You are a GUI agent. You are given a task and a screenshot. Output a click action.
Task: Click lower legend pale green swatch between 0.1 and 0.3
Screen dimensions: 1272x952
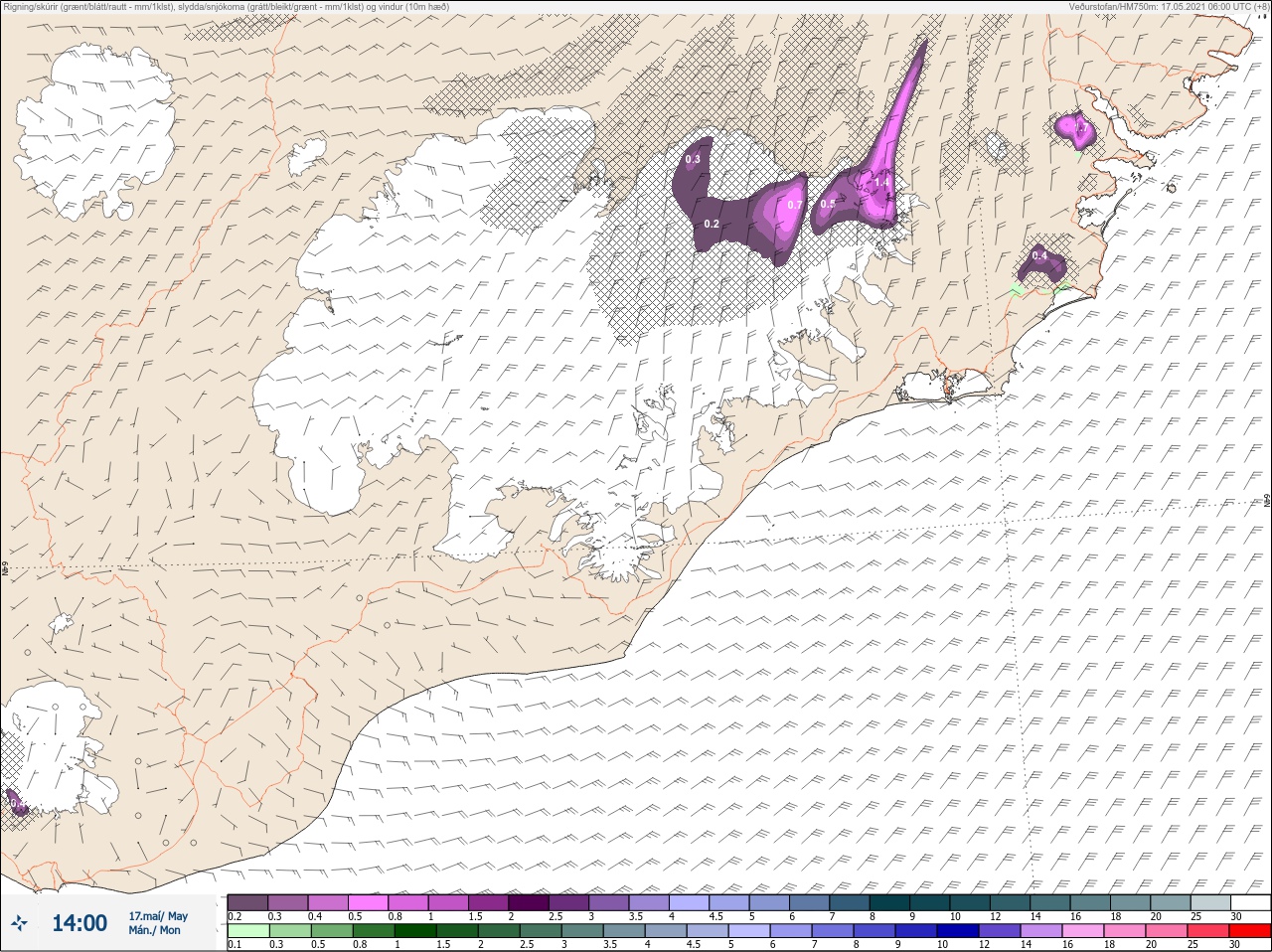tap(247, 931)
